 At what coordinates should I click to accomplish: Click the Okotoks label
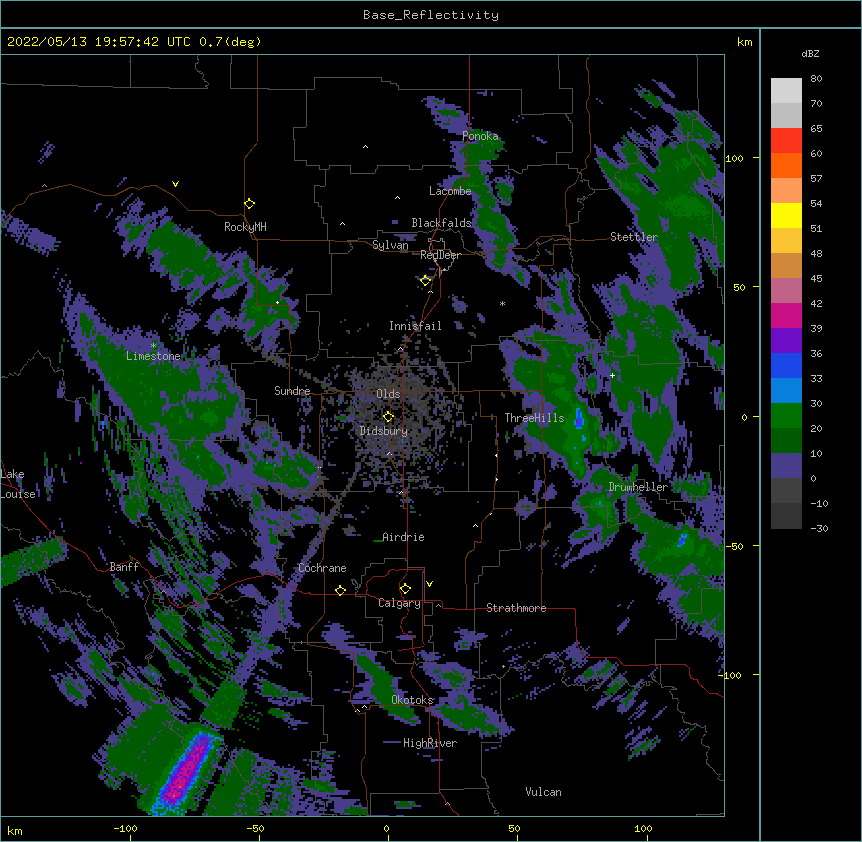412,700
